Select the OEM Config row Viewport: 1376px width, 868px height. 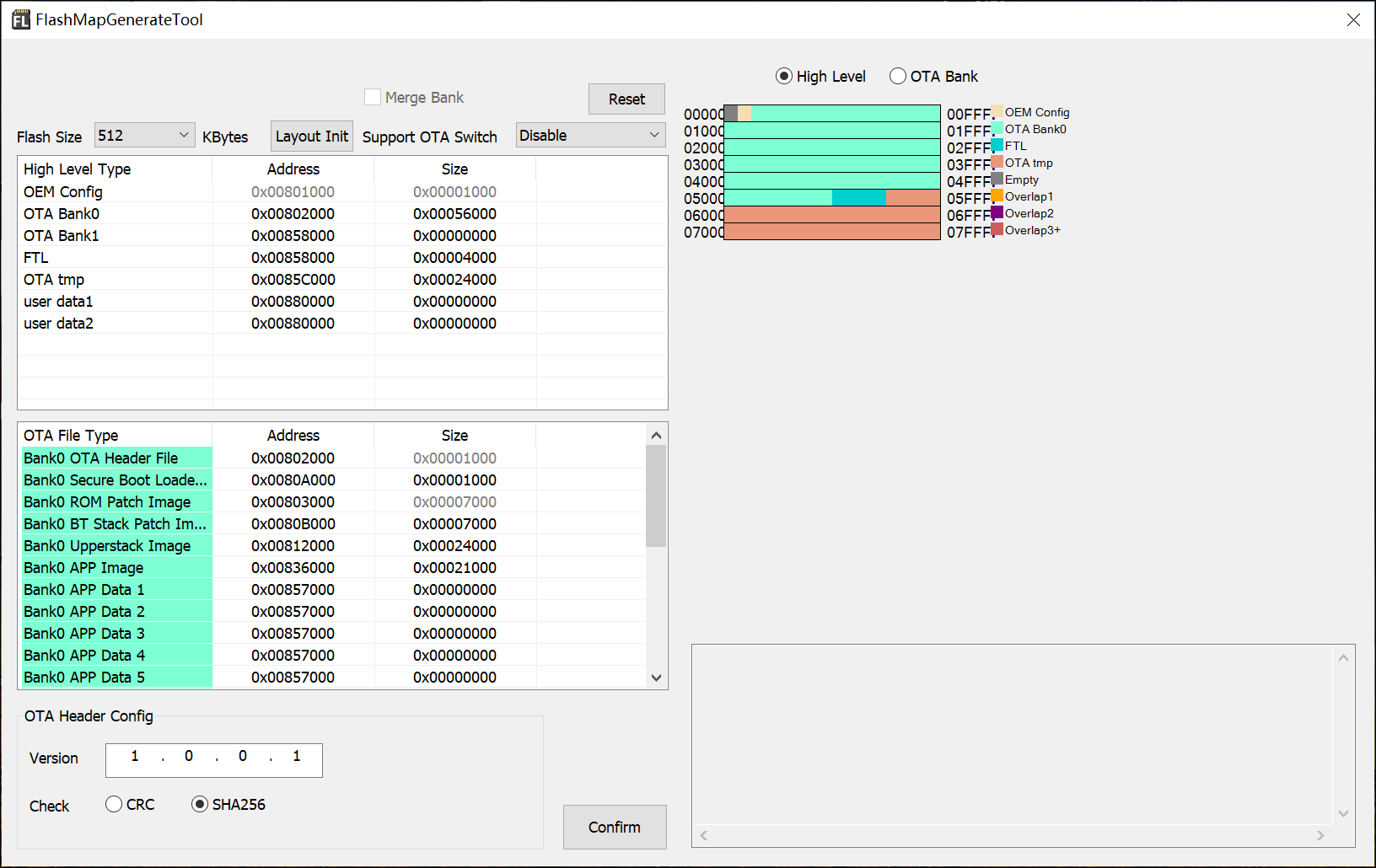click(342, 192)
